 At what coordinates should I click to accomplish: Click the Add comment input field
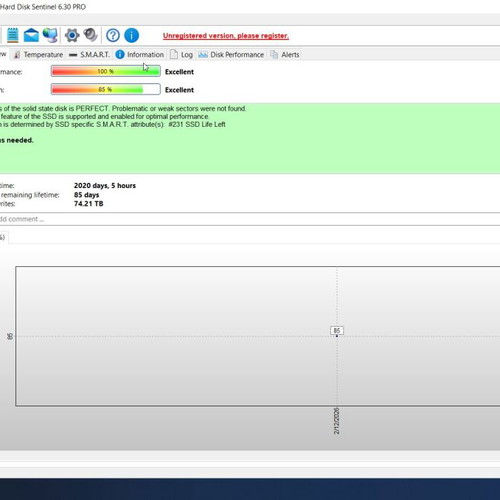click(250, 219)
